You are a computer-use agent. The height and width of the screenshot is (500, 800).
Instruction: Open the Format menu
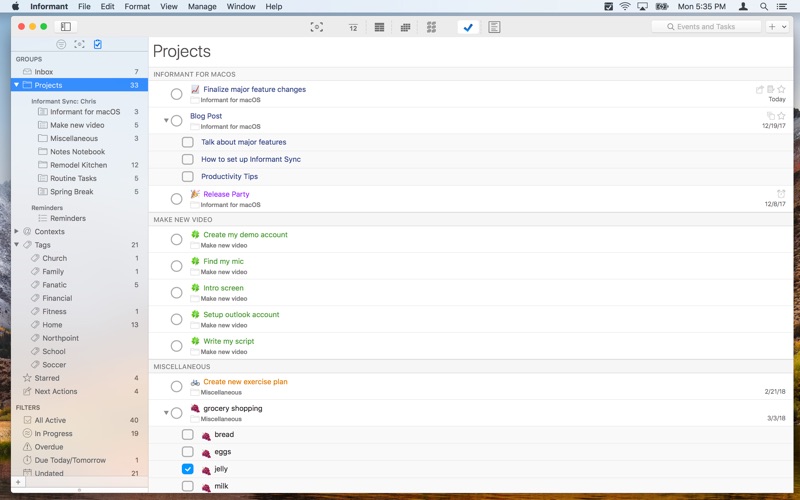pos(137,7)
